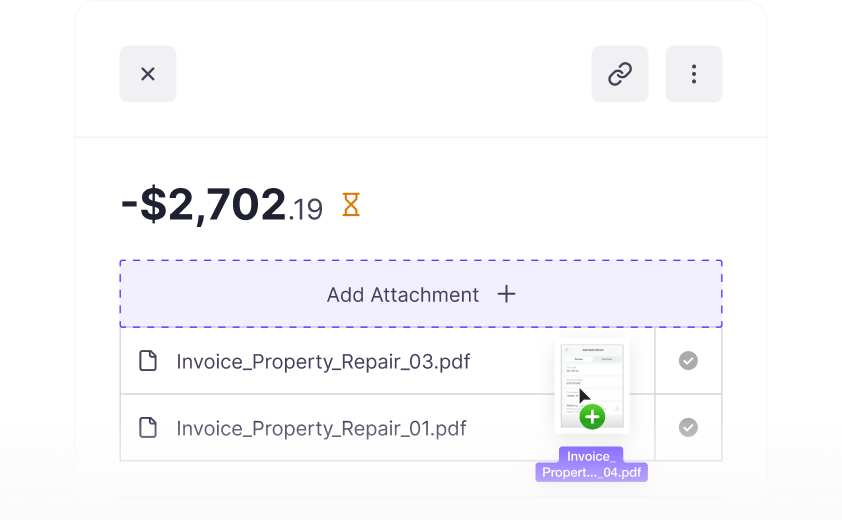This screenshot has height=520, width=842.
Task: Click the Add Attachment drop zone
Action: 421,294
